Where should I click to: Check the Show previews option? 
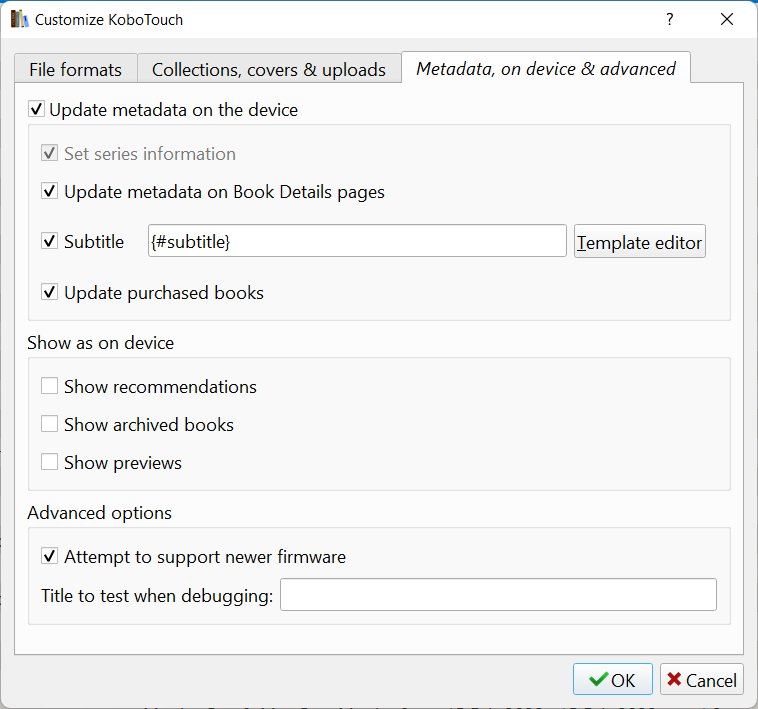[x=49, y=462]
